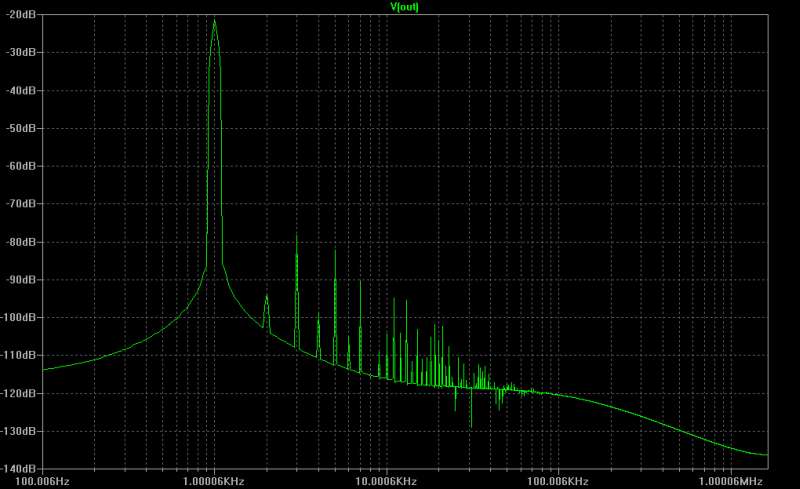This screenshot has width=800, height=489.
Task: Click the -100dB axis label
Action: tap(19, 317)
